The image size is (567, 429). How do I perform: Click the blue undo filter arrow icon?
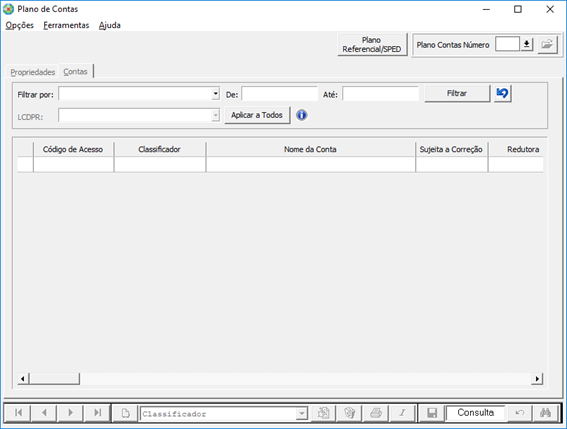coord(502,94)
